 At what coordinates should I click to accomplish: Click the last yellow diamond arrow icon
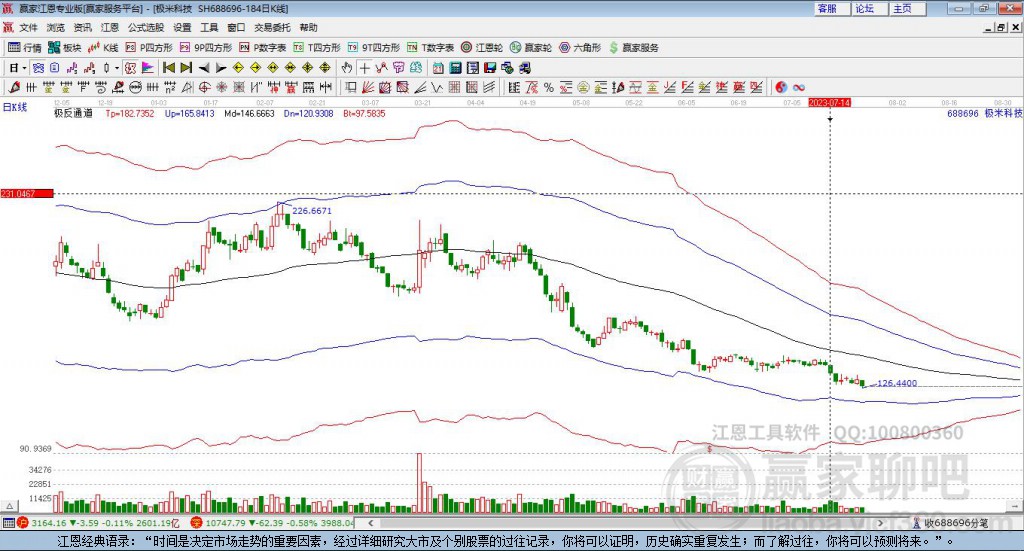tap(325, 68)
